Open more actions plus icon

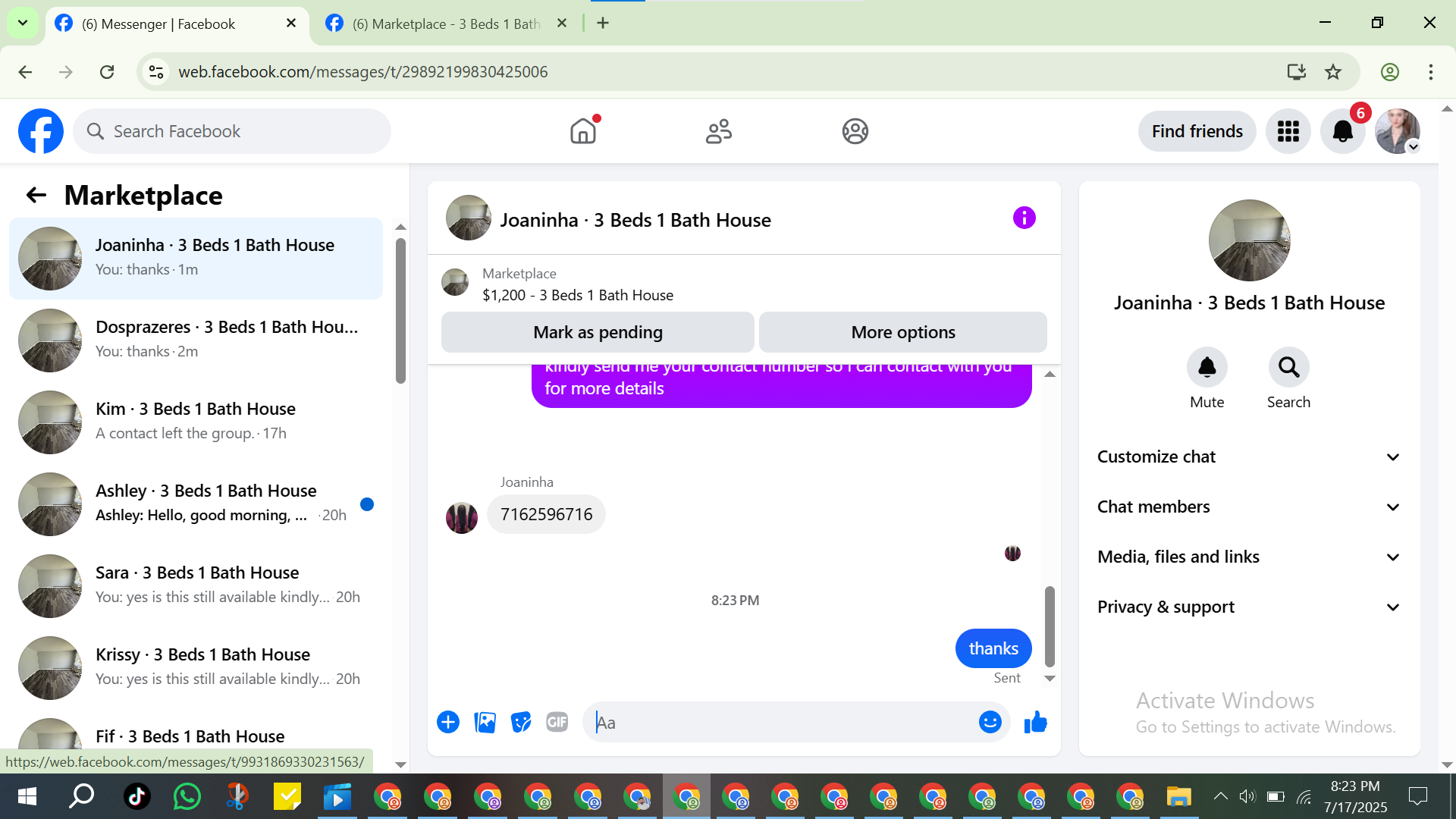coord(448,723)
